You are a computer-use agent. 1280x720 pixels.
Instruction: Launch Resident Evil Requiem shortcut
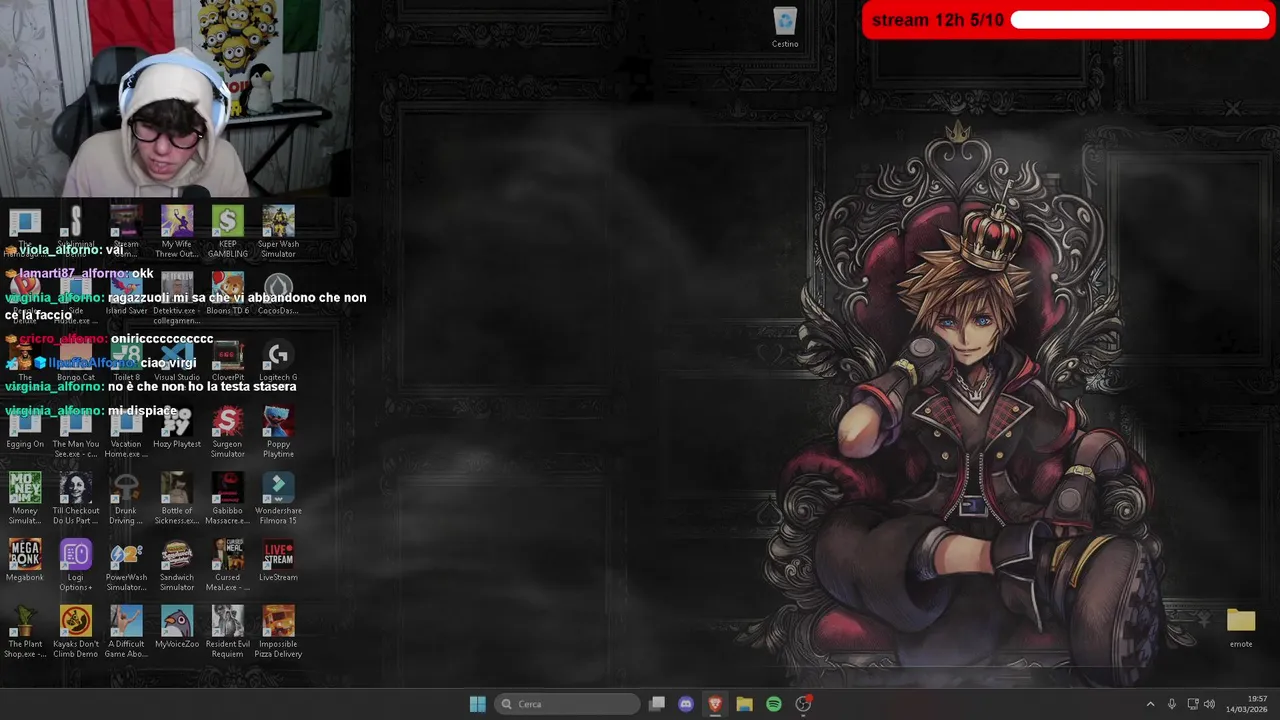[227, 632]
